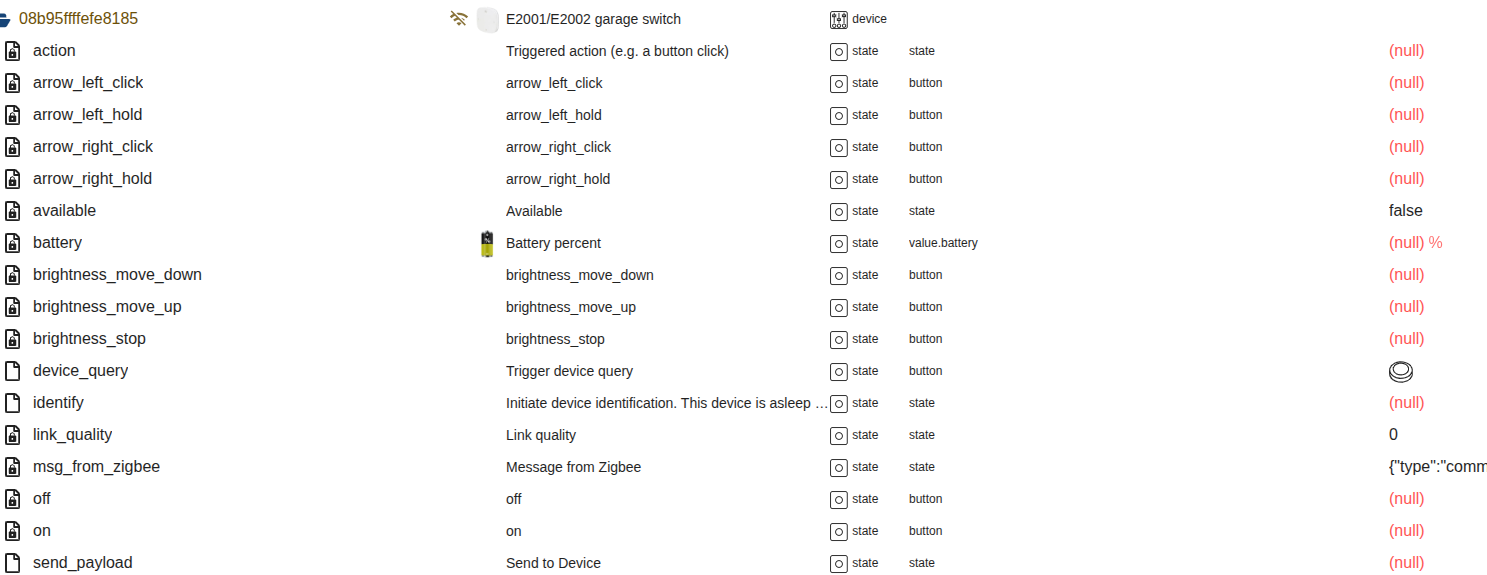Click the link_quality value 0
1487x575 pixels.
coord(1393,435)
